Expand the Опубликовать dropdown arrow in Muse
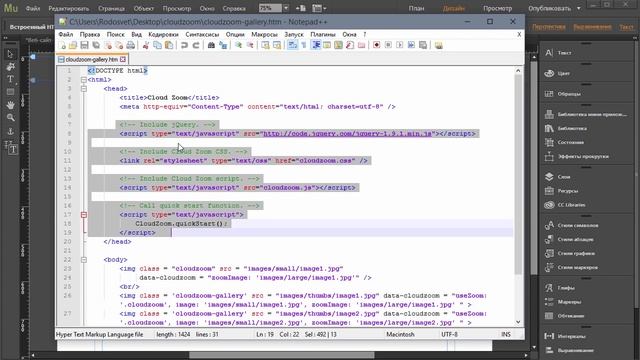This screenshot has height=360, width=640. click(x=579, y=9)
